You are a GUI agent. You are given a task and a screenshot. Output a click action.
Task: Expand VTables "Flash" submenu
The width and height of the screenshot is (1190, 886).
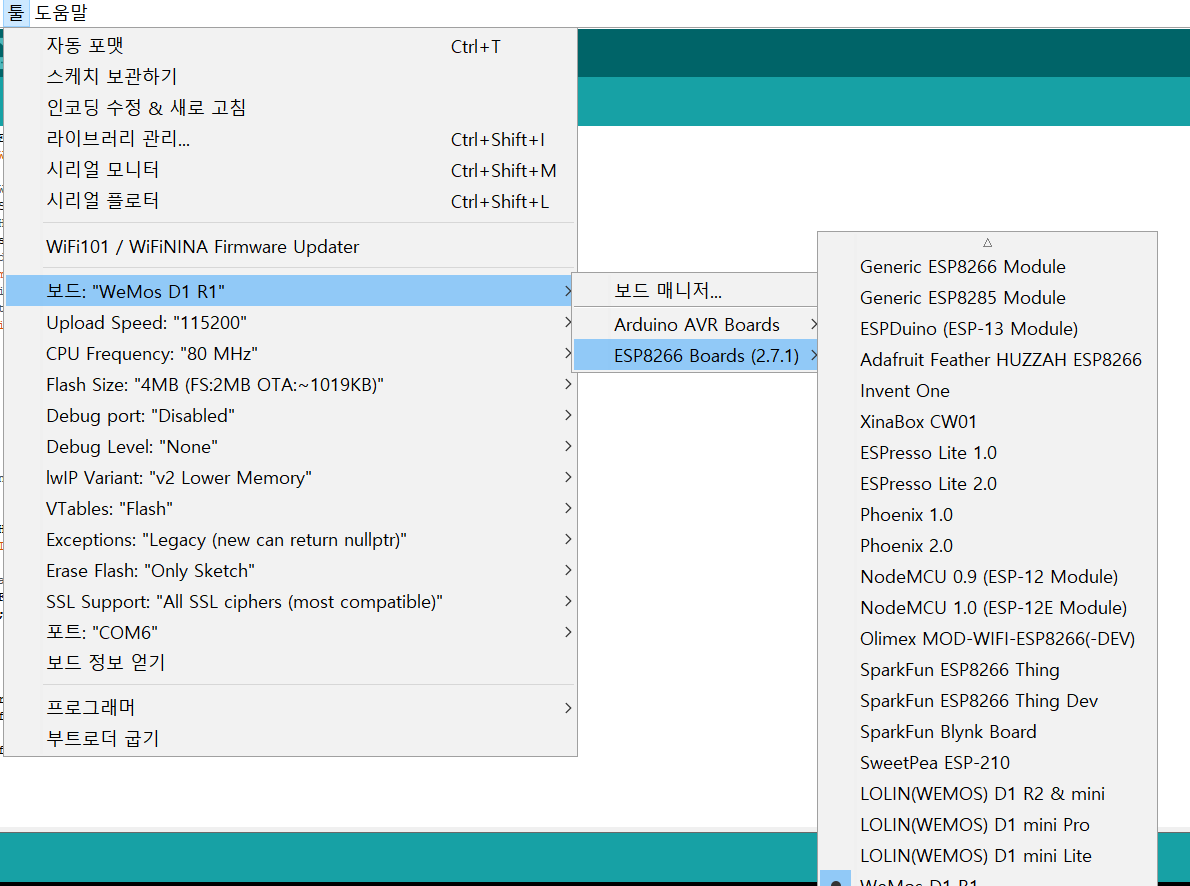click(x=291, y=509)
